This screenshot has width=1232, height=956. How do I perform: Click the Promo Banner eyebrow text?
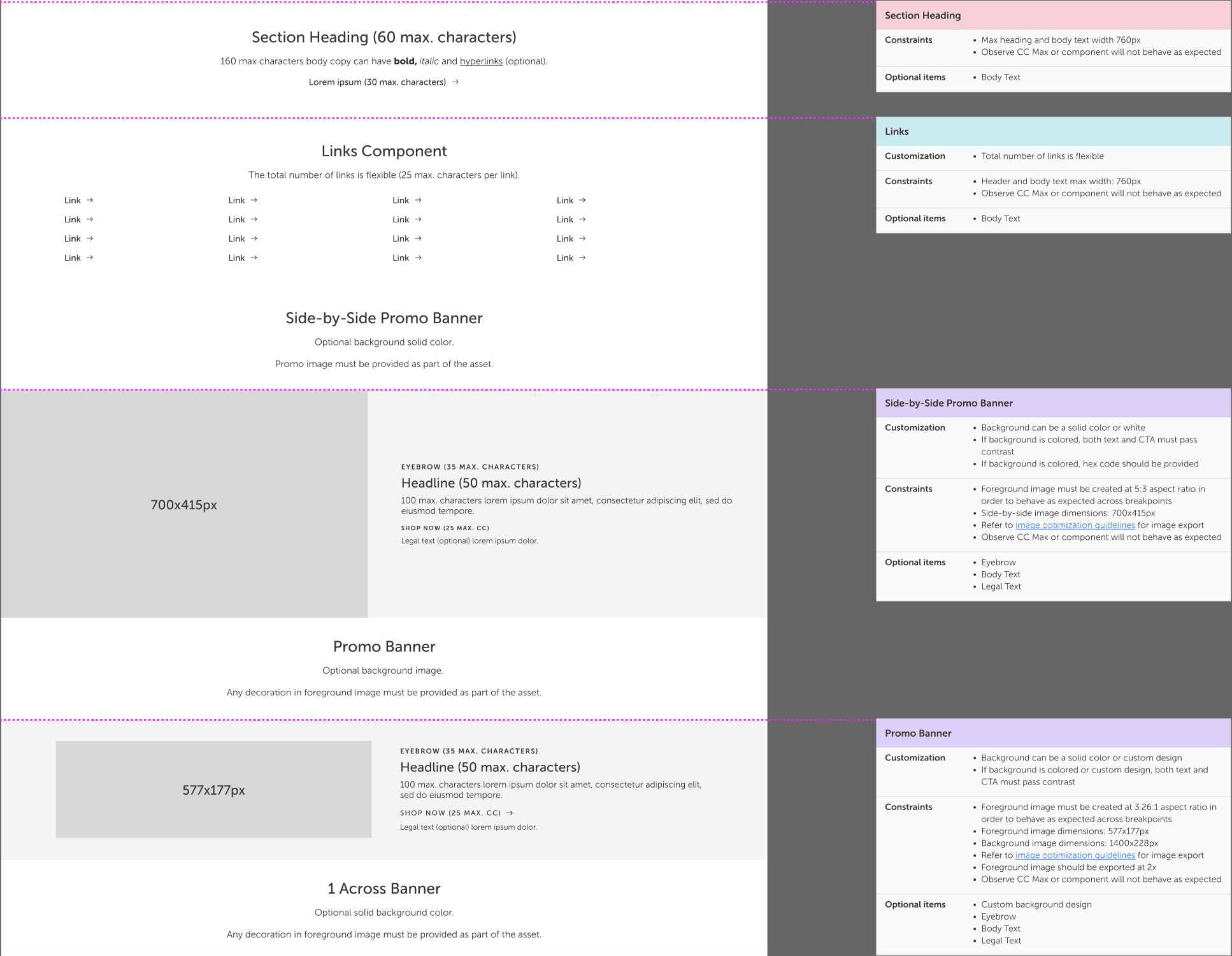point(469,751)
